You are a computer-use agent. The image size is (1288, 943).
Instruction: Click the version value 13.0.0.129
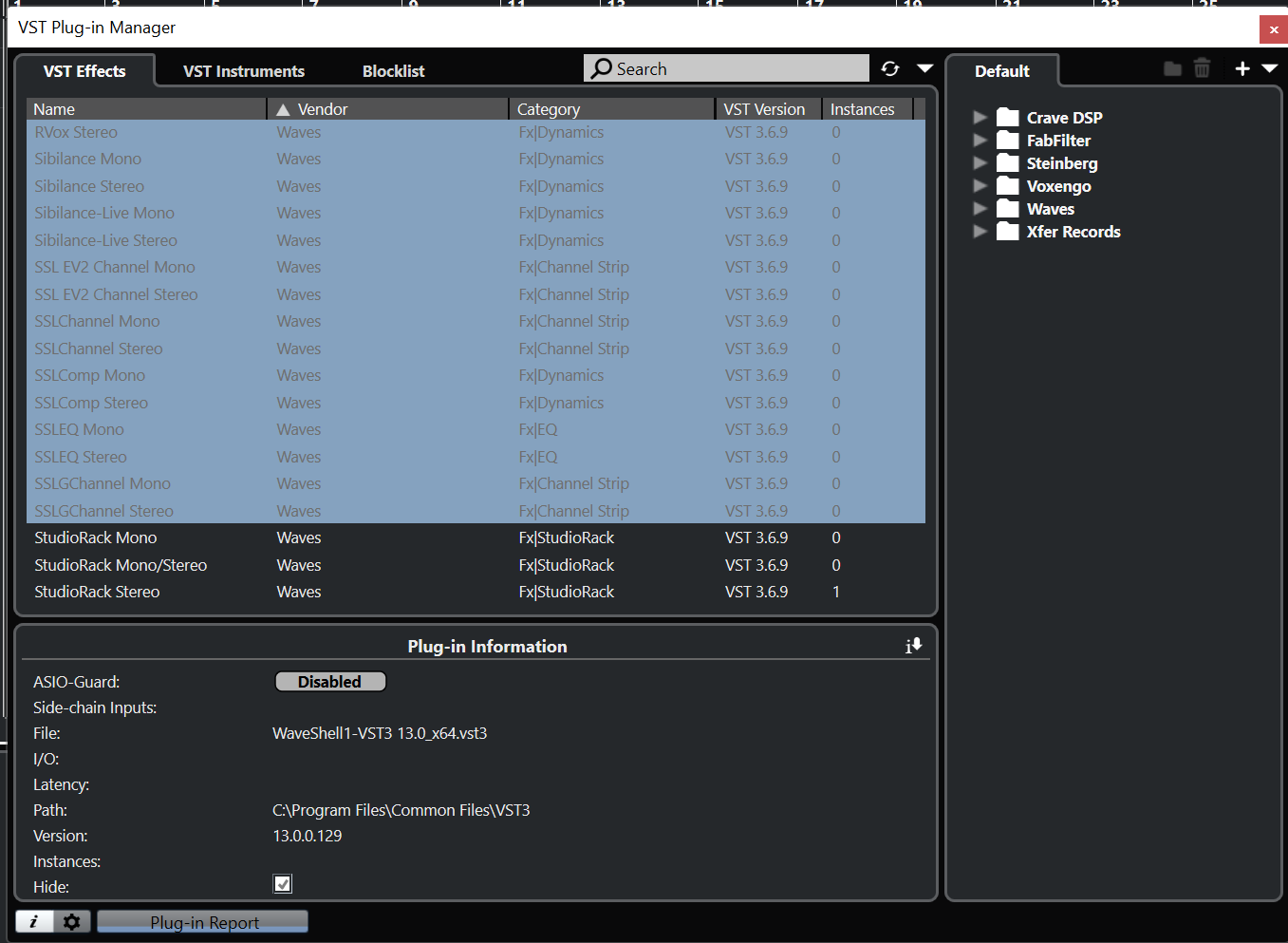[x=308, y=836]
